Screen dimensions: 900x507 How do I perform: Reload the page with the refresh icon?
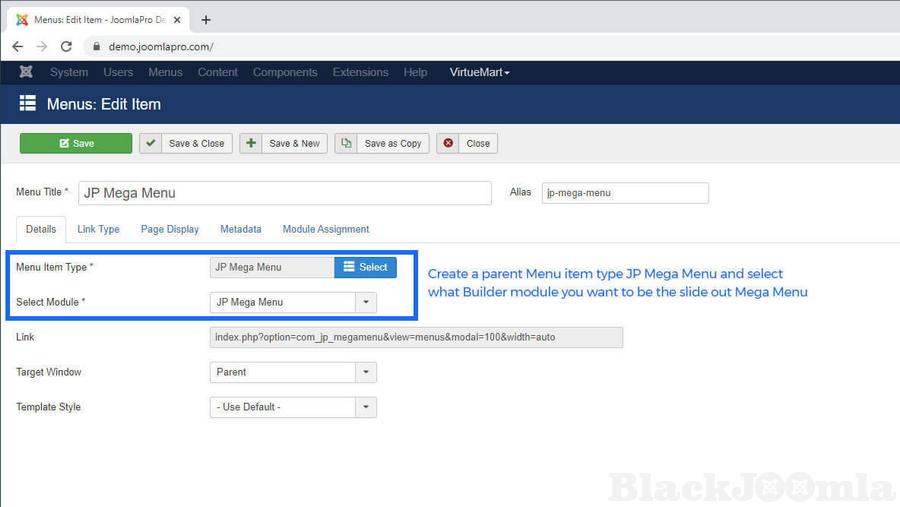66,46
